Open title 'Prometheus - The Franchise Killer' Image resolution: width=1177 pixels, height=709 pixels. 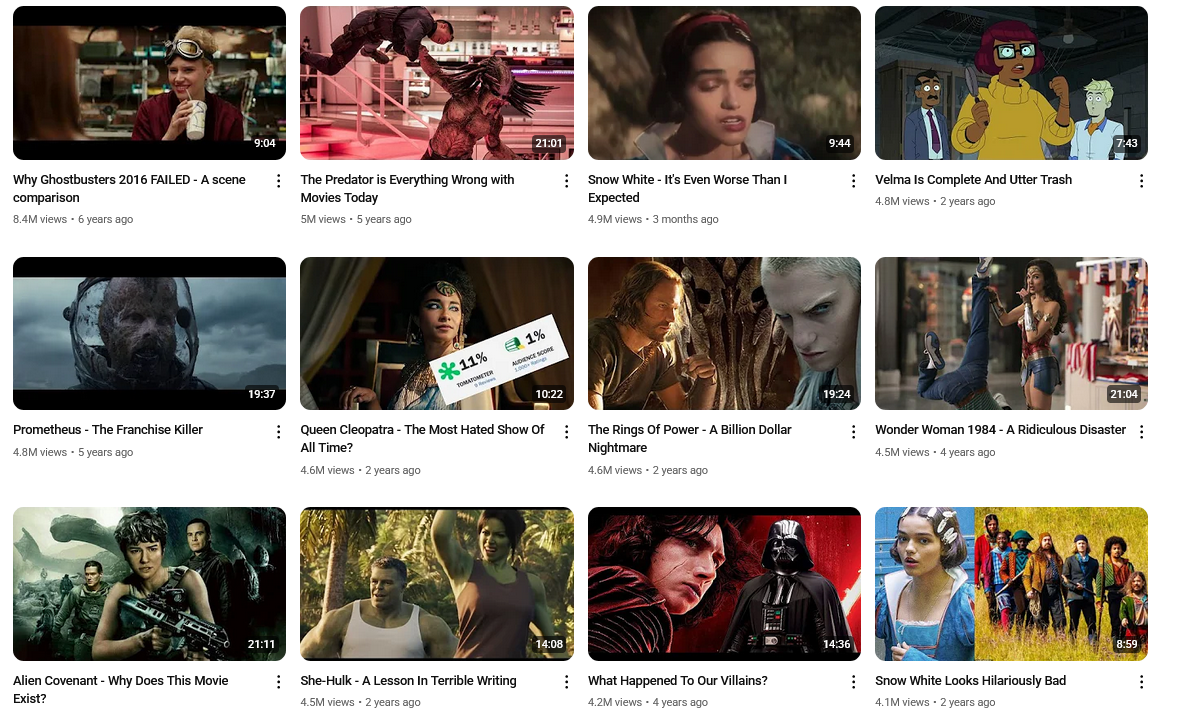[108, 430]
